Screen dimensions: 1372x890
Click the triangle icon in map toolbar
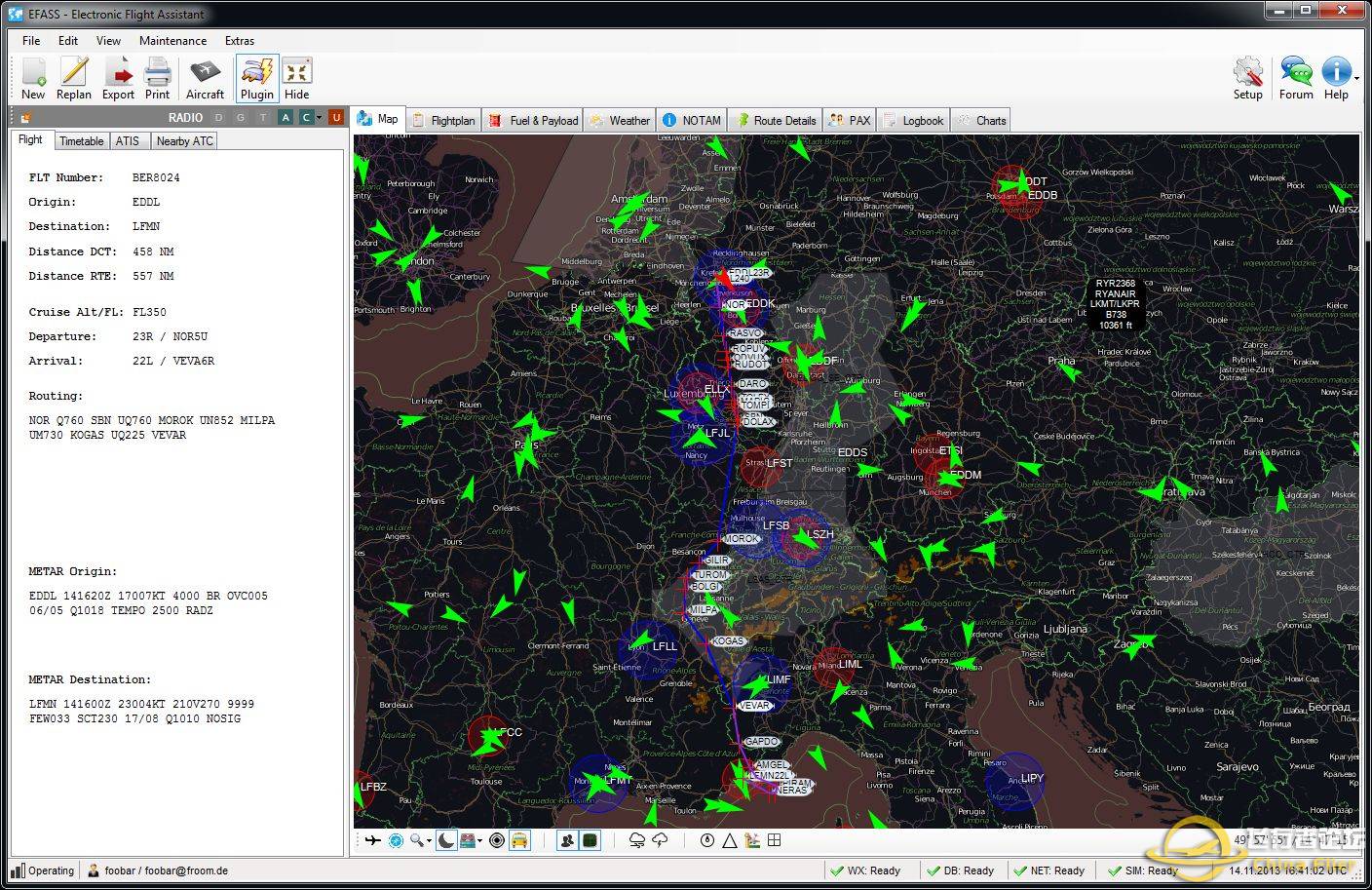pyautogui.click(x=730, y=840)
